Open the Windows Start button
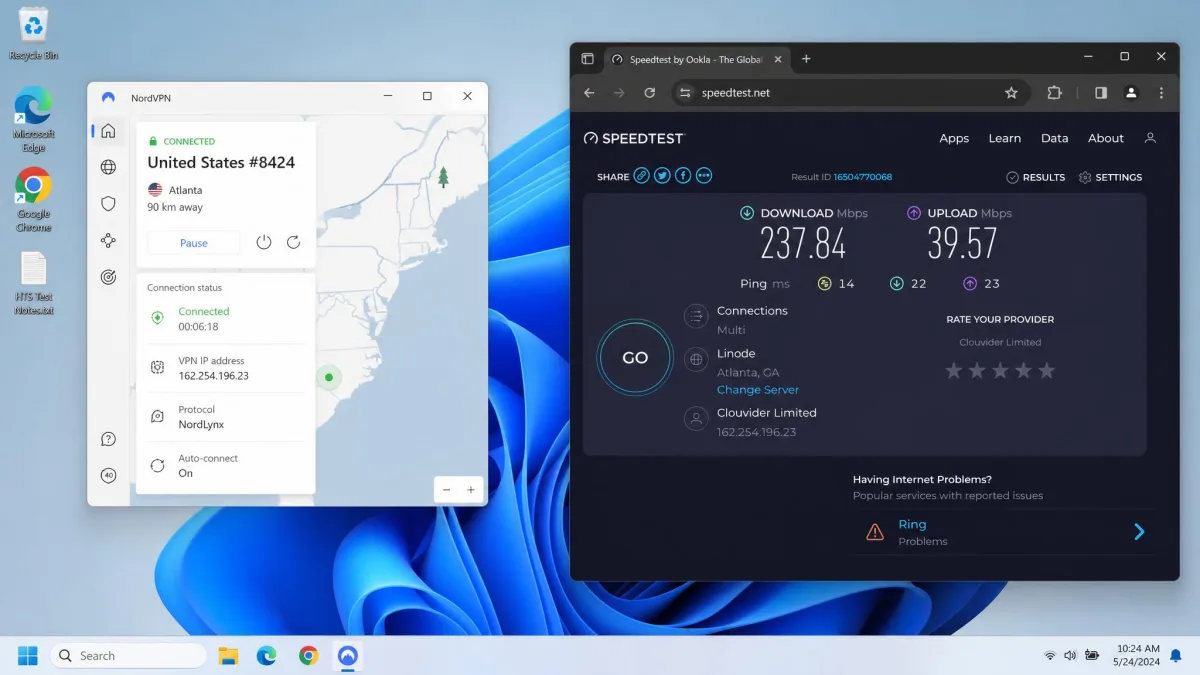1200x675 pixels. coord(28,656)
